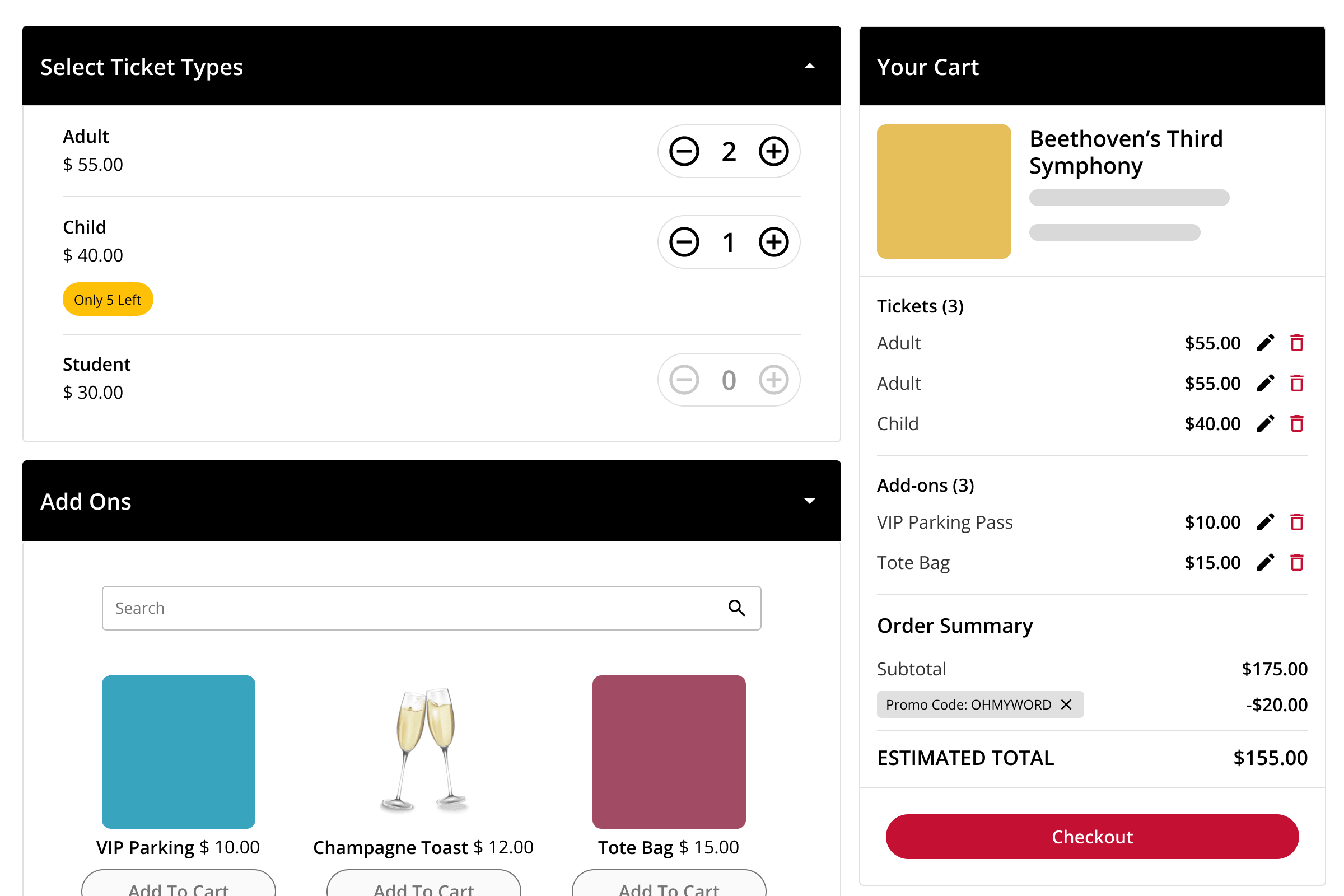The height and width of the screenshot is (896, 1344).
Task: Open the Tote Bag maroon thumbnail
Action: tap(669, 752)
